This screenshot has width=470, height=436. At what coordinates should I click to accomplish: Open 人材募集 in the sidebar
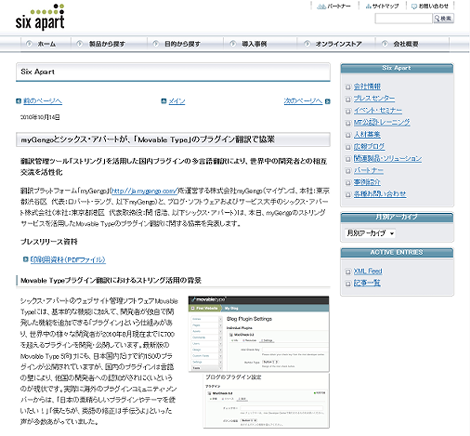click(367, 134)
